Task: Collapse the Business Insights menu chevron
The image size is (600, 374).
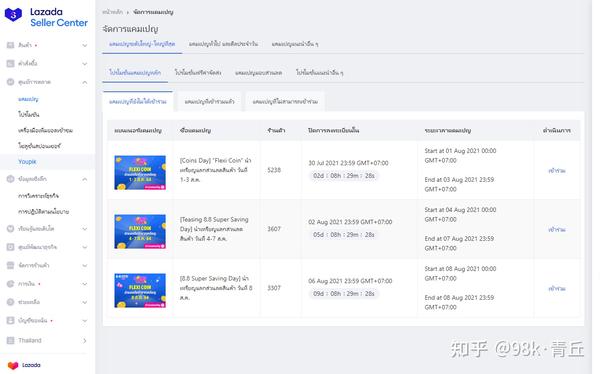Action: click(85, 179)
